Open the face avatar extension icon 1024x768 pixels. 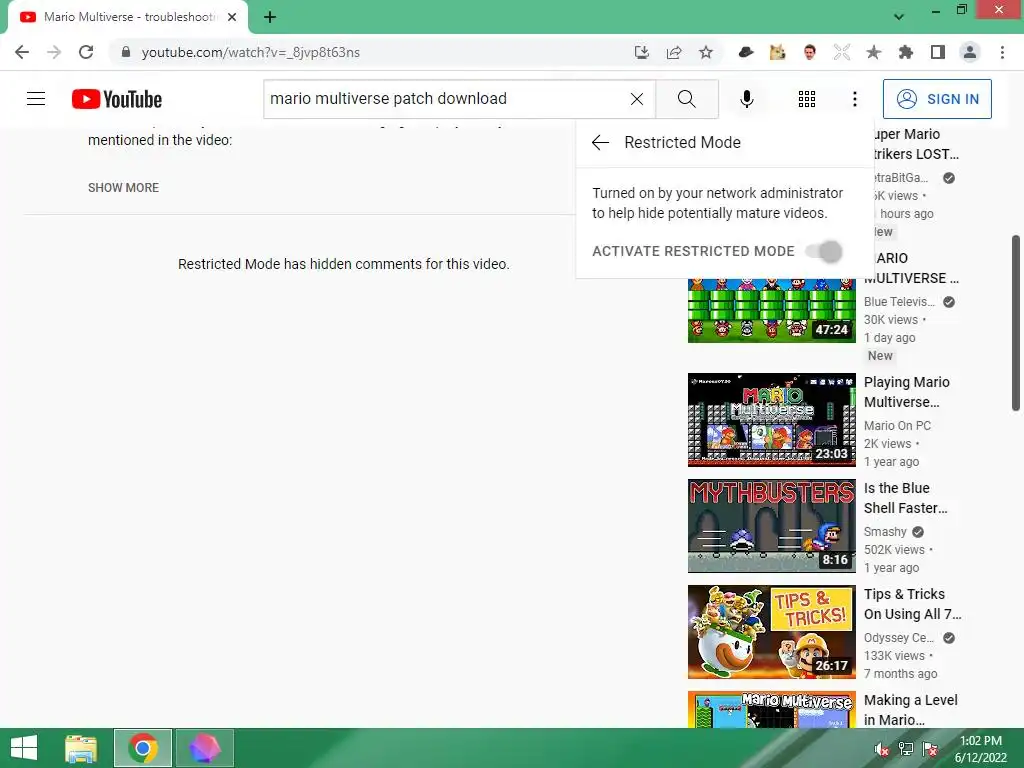click(810, 52)
